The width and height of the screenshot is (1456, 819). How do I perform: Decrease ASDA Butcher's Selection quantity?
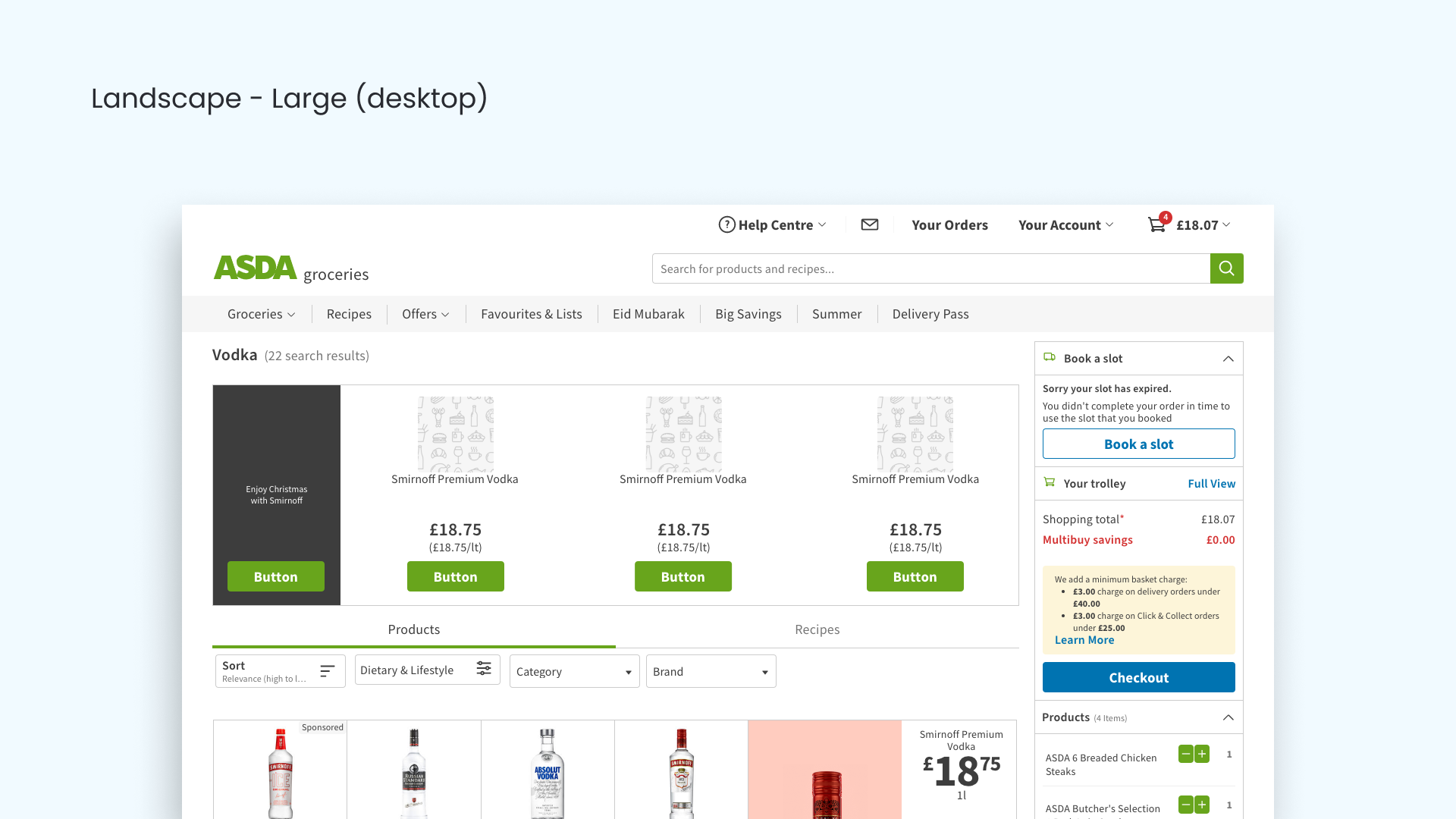[1186, 805]
